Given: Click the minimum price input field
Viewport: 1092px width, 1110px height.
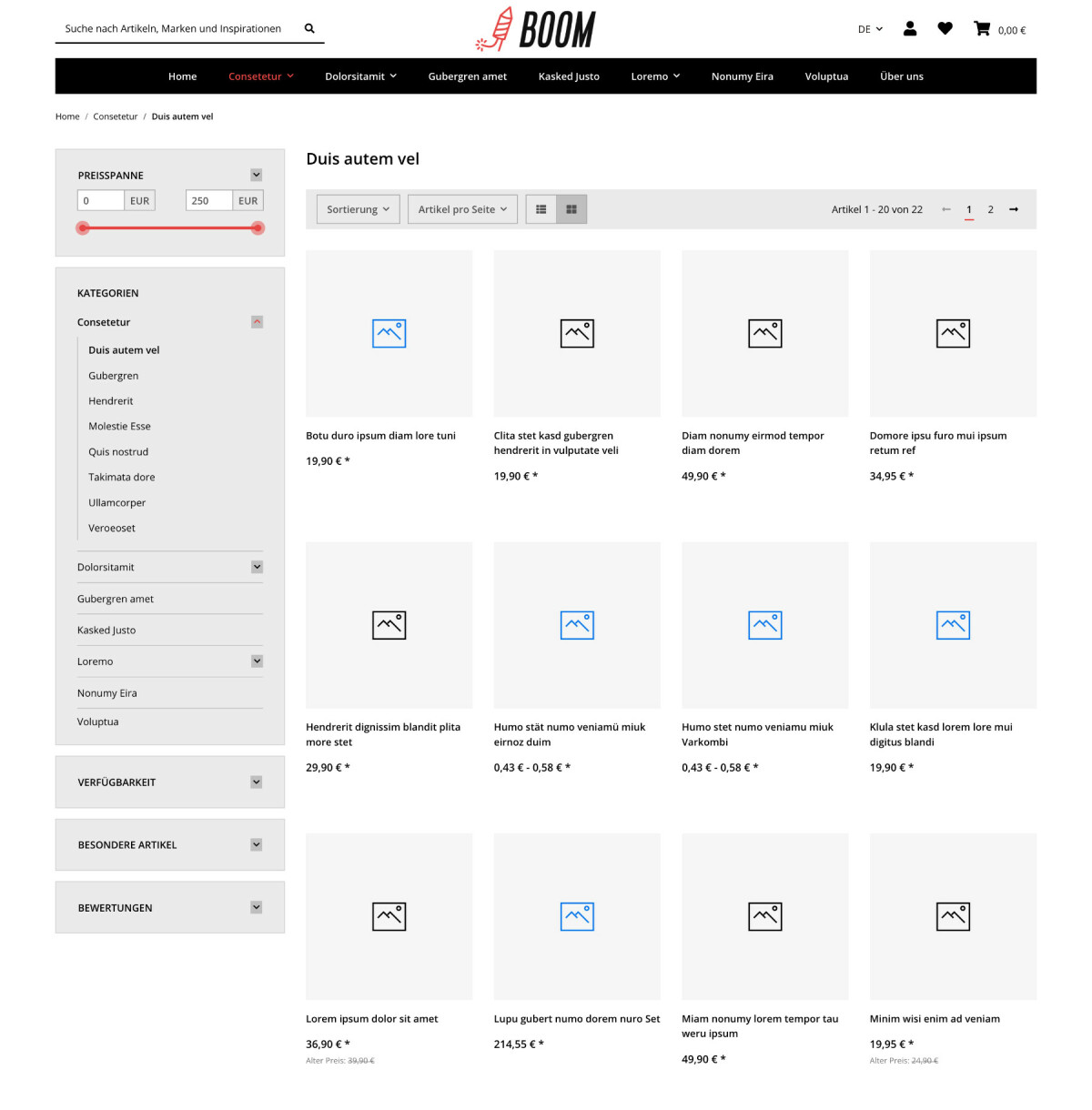Looking at the screenshot, I should (x=101, y=200).
